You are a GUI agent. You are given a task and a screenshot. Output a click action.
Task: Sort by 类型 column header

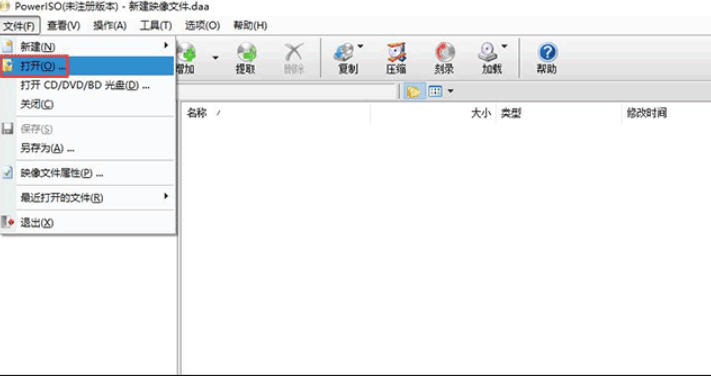click(x=559, y=113)
